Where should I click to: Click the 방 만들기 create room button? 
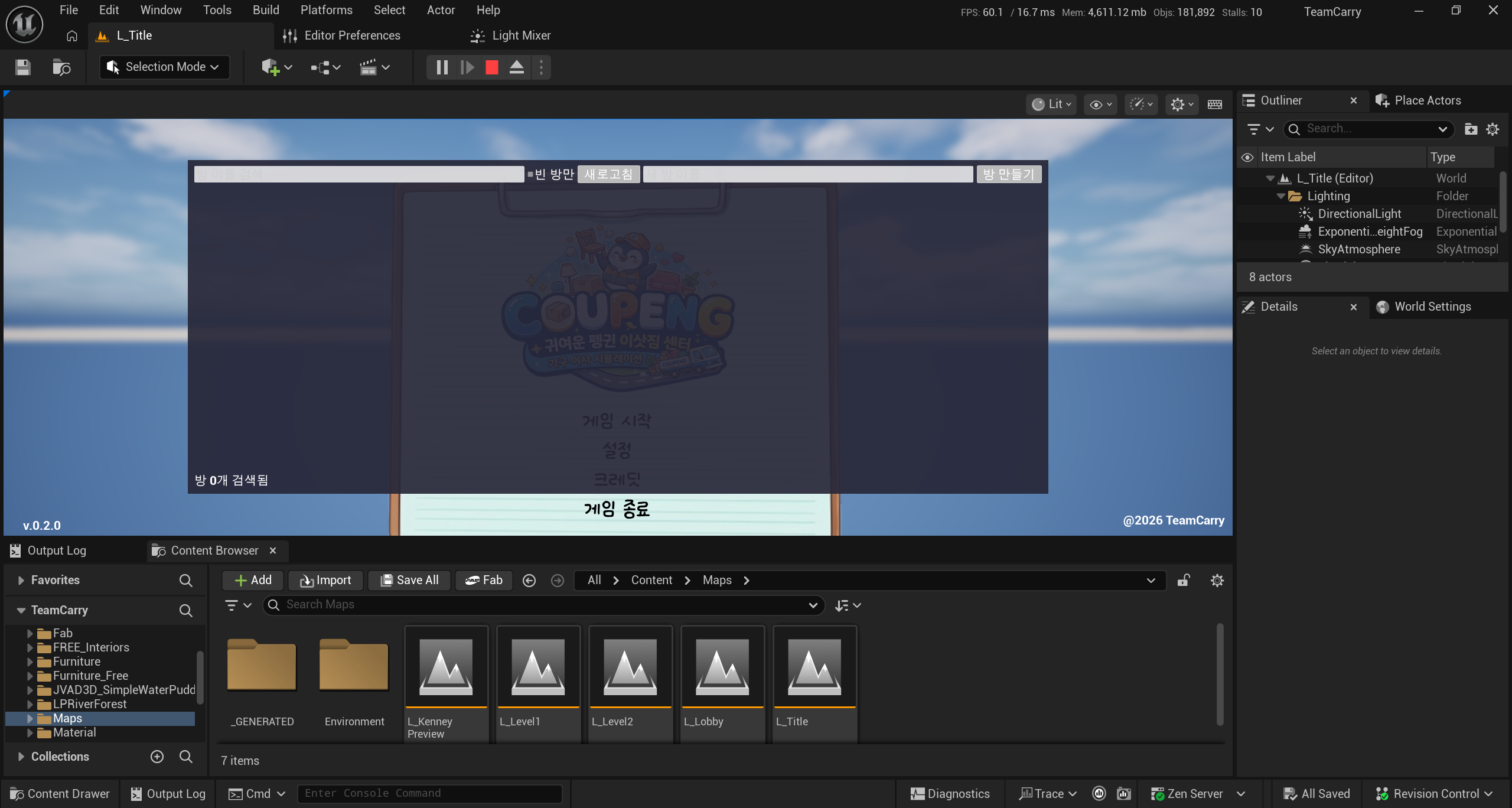point(1009,174)
